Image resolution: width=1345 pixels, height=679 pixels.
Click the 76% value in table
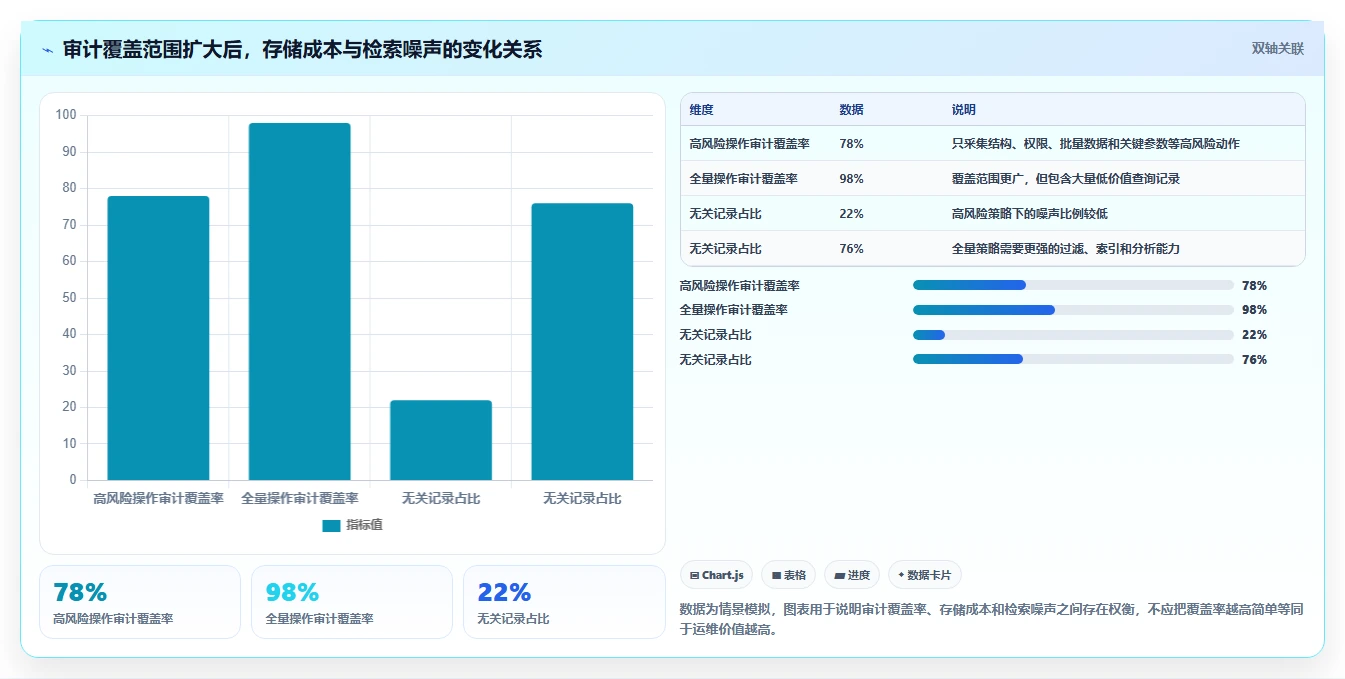(852, 249)
